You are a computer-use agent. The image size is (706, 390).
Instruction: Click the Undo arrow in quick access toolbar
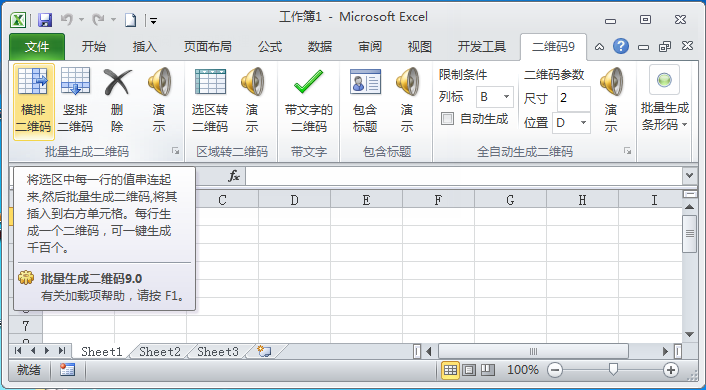(x=67, y=20)
